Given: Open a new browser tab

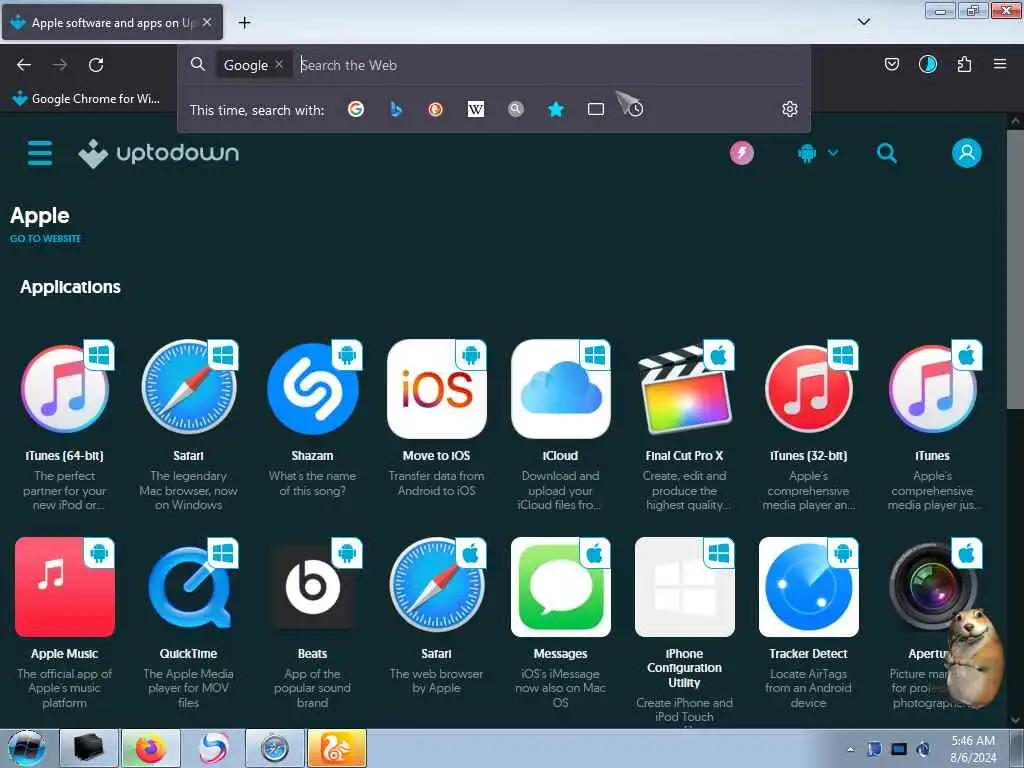Looking at the screenshot, I should (x=244, y=23).
